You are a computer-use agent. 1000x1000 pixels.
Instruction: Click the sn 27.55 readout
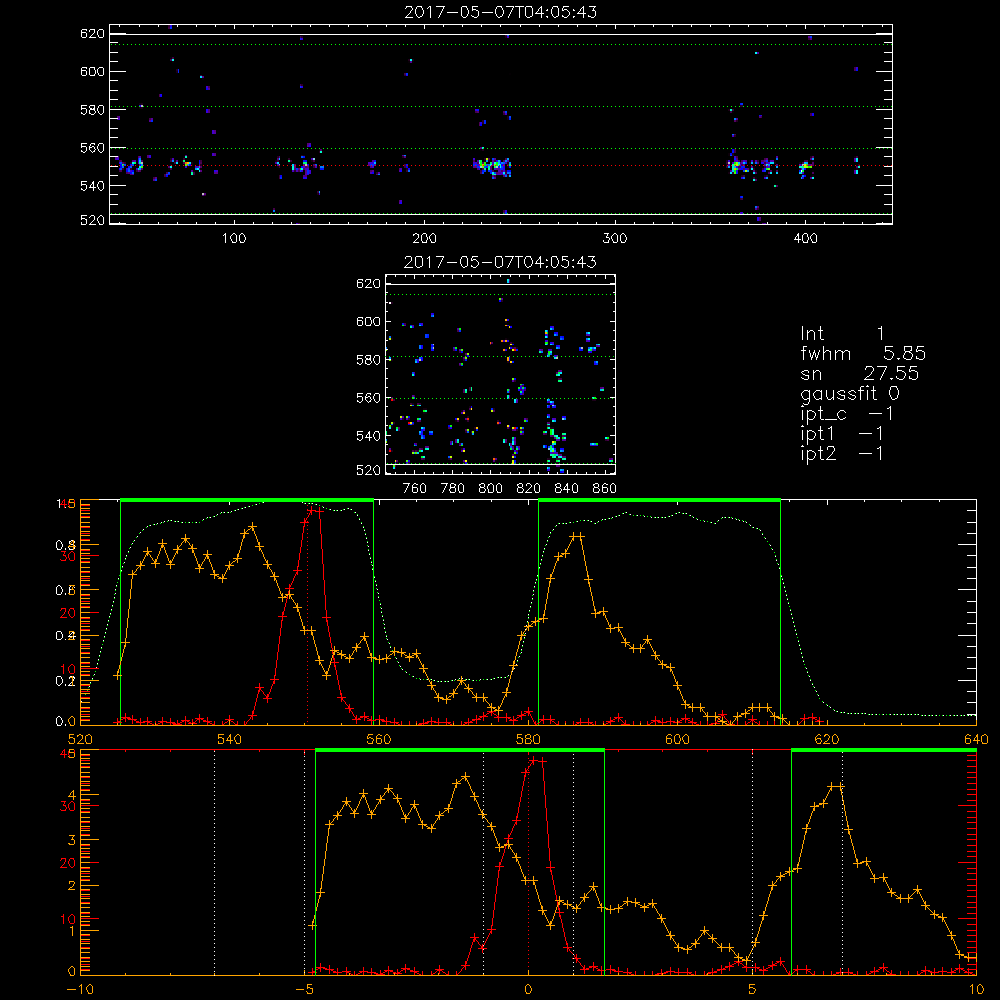click(860, 373)
